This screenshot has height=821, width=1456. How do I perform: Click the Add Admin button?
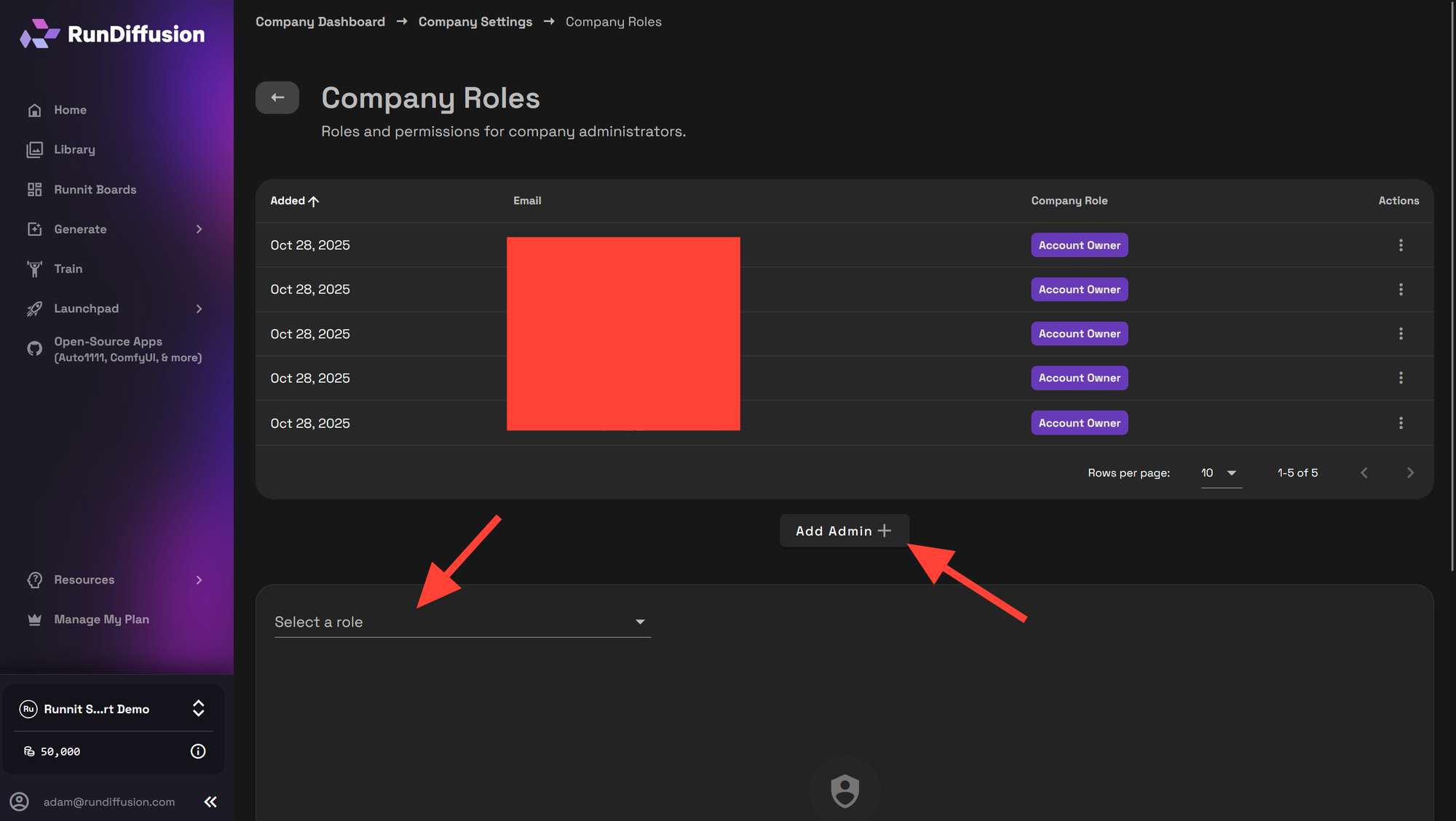[843, 531]
